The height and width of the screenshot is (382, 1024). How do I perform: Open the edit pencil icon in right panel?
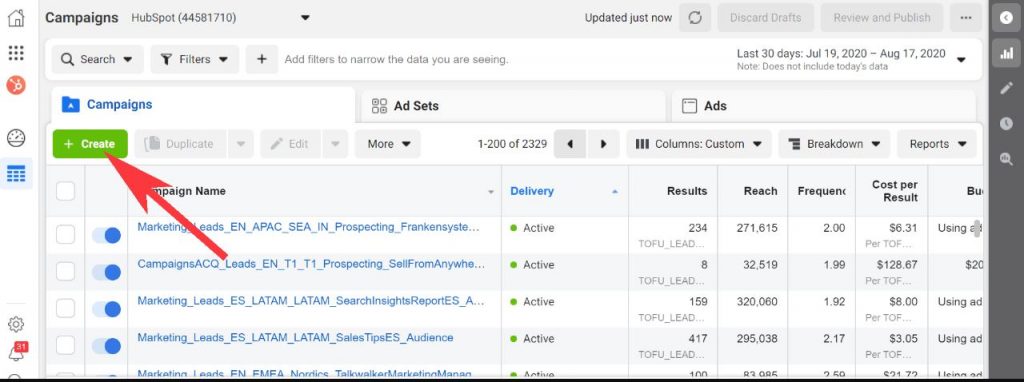click(1006, 88)
